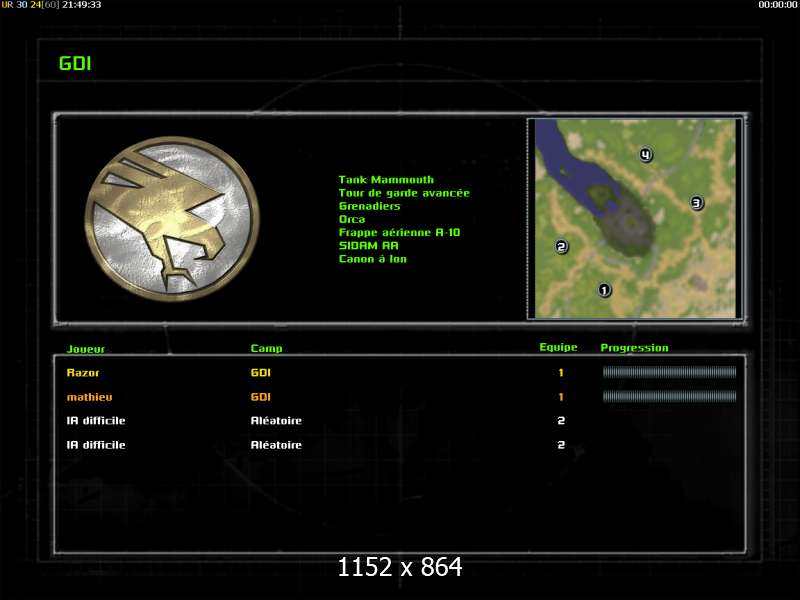Click the Camp column header
This screenshot has height=600, width=800.
point(266,348)
